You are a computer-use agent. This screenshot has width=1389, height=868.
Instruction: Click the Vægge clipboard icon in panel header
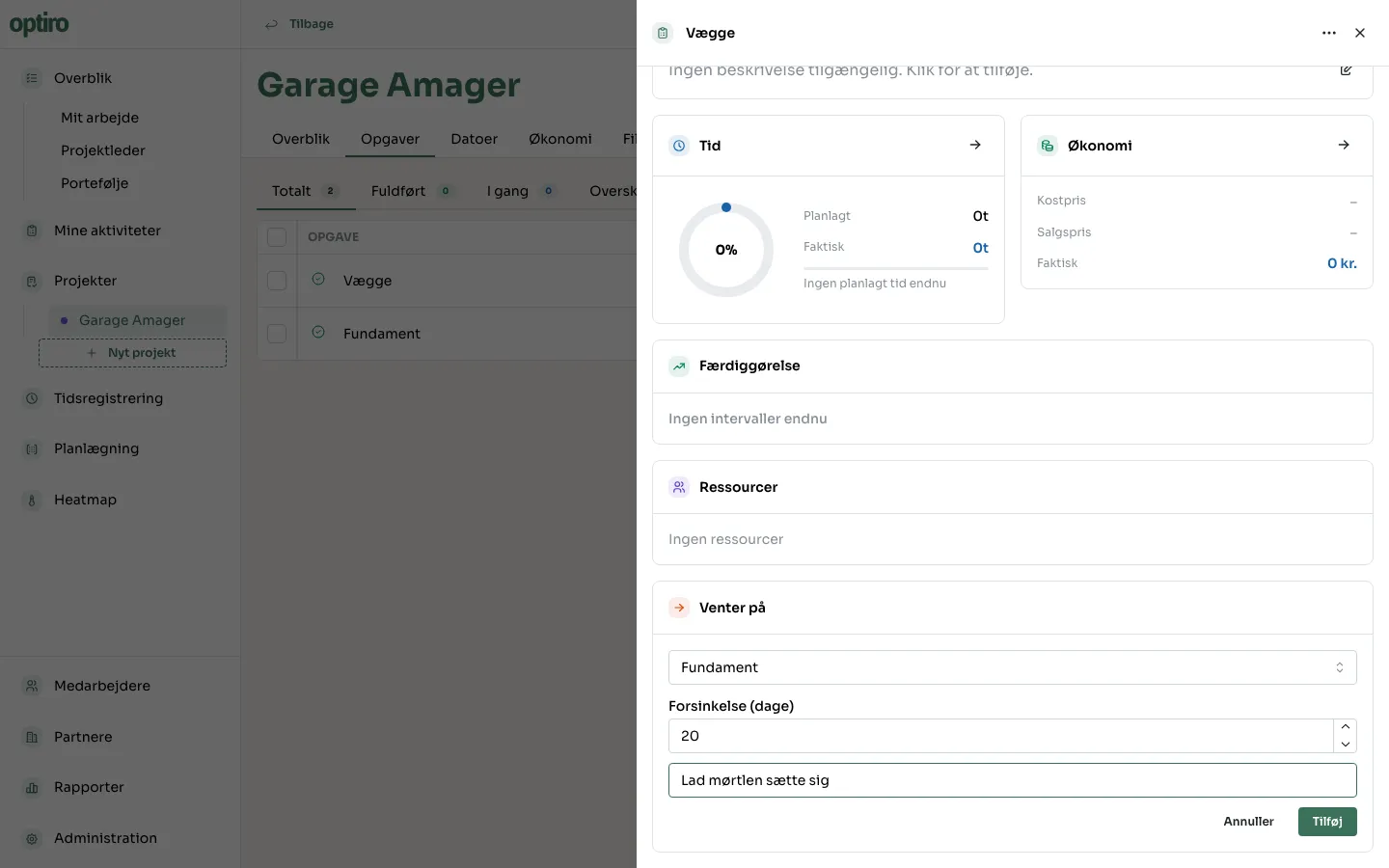pyautogui.click(x=663, y=33)
